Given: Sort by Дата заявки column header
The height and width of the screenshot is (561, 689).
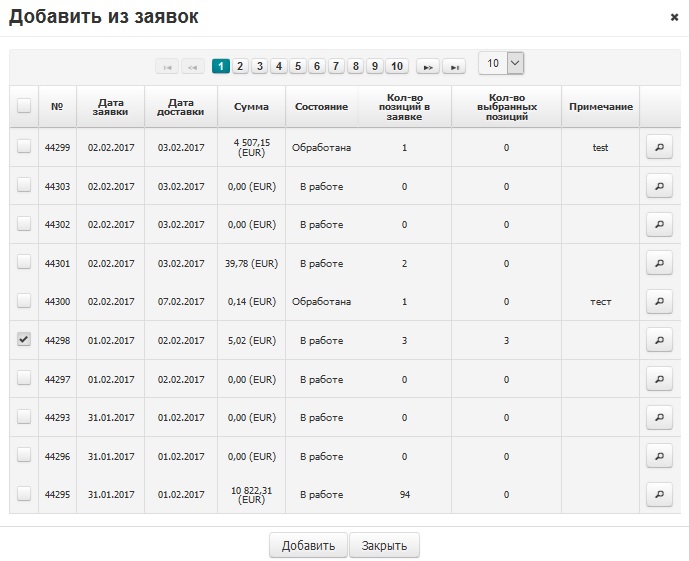Looking at the screenshot, I should coord(110,106).
